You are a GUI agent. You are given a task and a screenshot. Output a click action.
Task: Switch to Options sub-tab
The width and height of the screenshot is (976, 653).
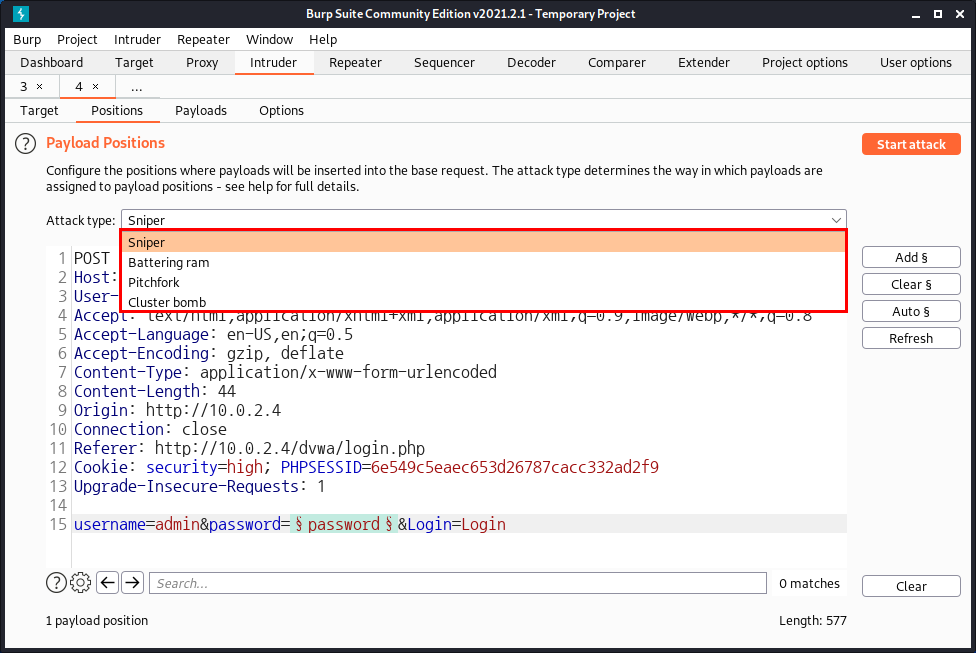[281, 111]
